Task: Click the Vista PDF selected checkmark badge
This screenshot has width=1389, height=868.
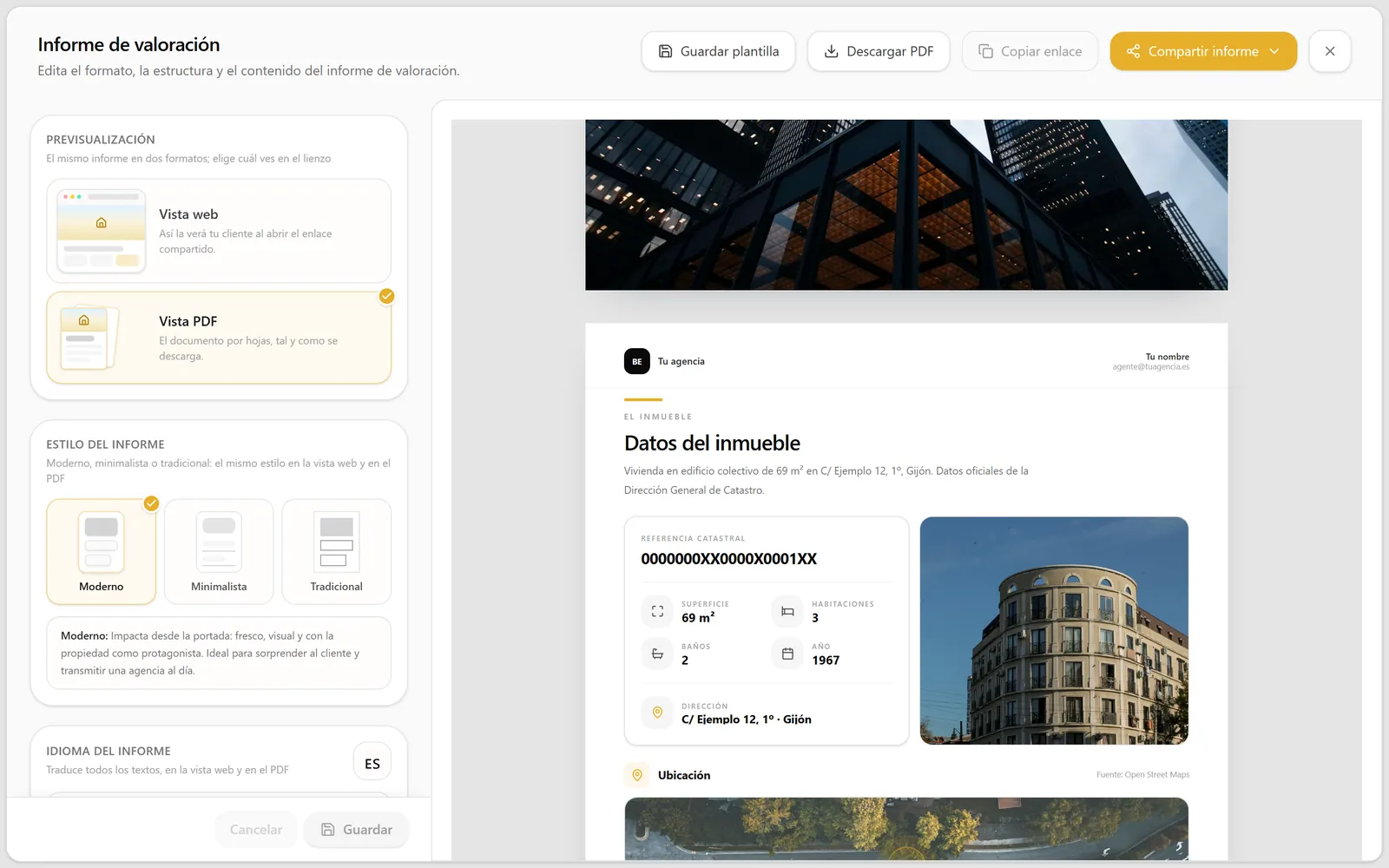Action: click(x=386, y=296)
